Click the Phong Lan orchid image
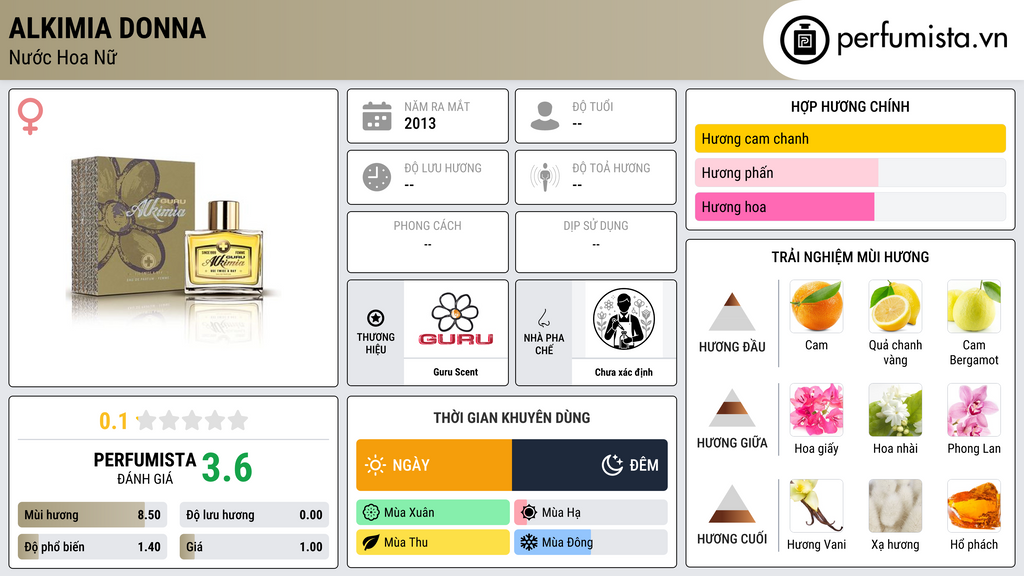This screenshot has height=576, width=1024. pos(974,410)
